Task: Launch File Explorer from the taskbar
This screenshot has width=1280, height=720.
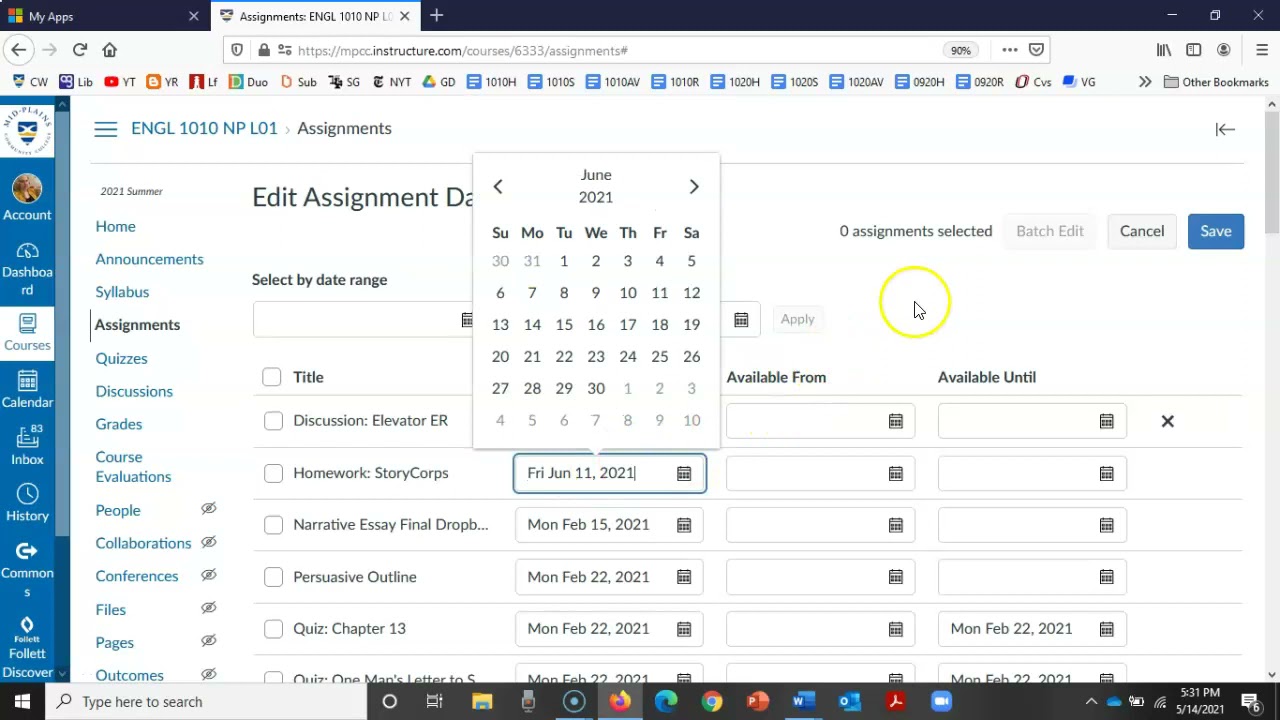Action: pyautogui.click(x=482, y=701)
